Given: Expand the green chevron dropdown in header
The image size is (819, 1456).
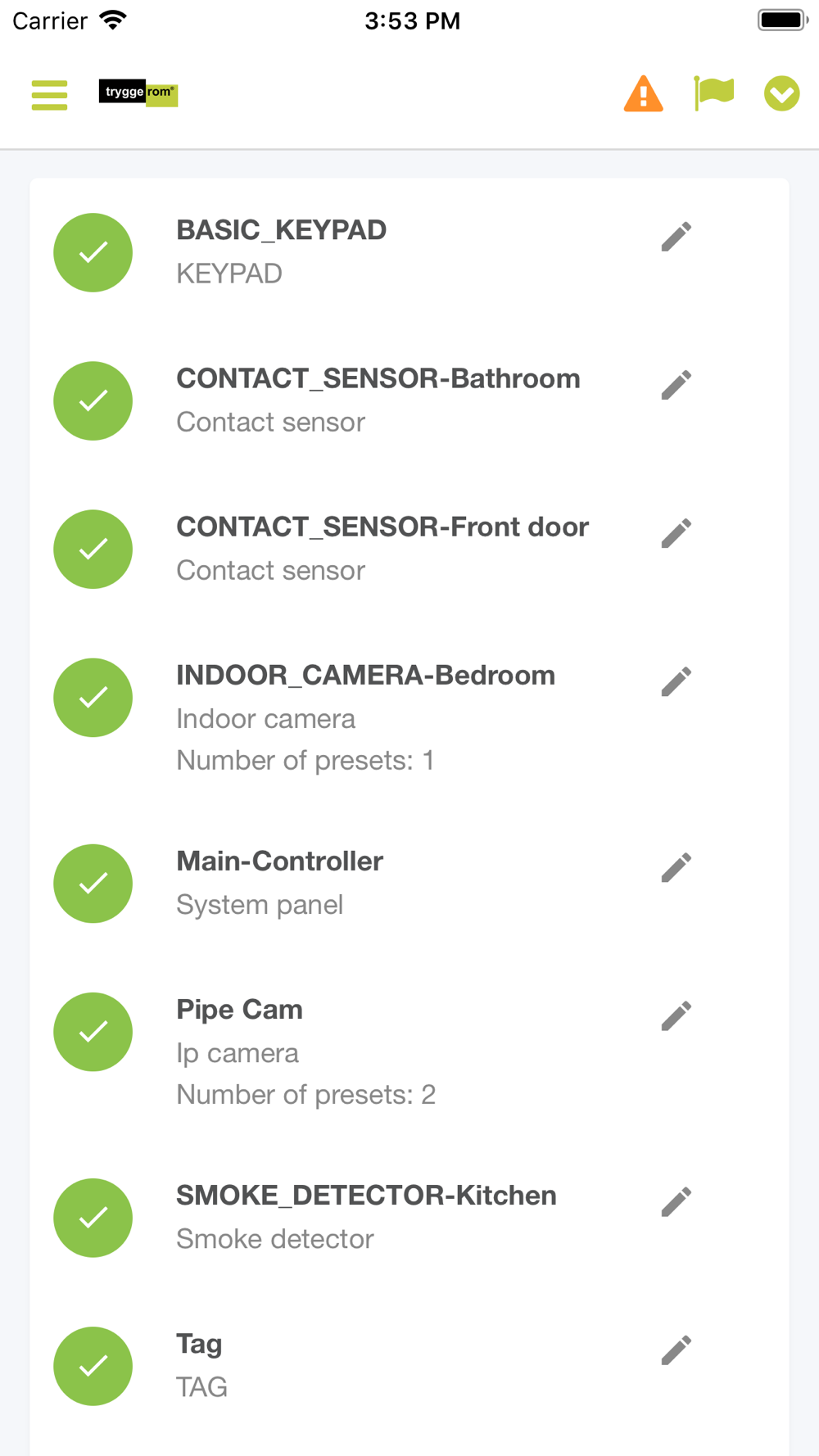Looking at the screenshot, I should [x=781, y=93].
